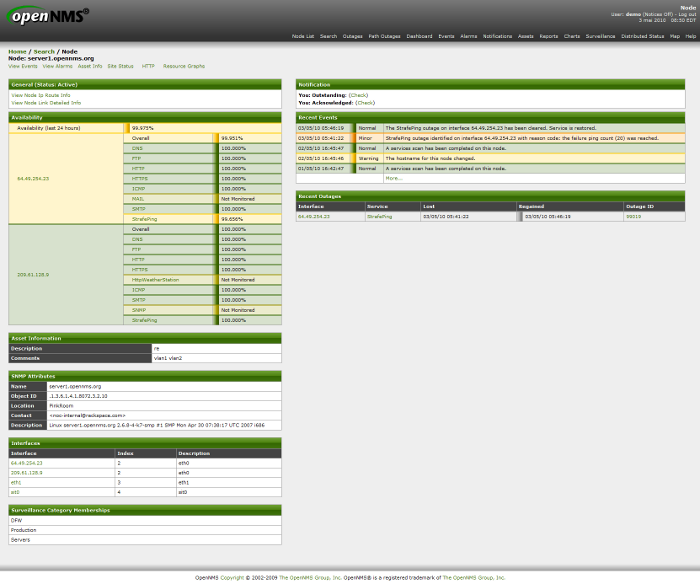The image size is (700, 584).
Task: Check outstanding notifications
Action: (359, 95)
